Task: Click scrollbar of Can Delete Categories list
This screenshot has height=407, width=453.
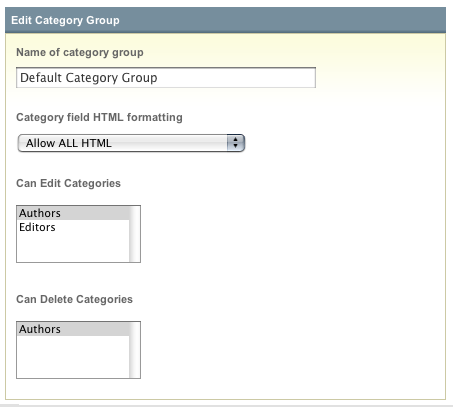Action: (x=135, y=350)
